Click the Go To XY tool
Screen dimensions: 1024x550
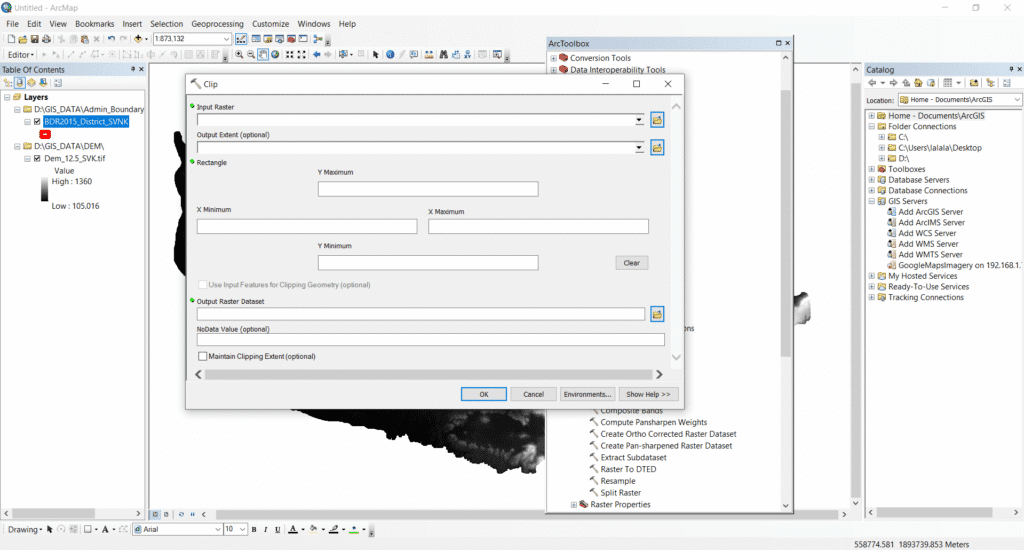pyautogui.click(x=468, y=55)
